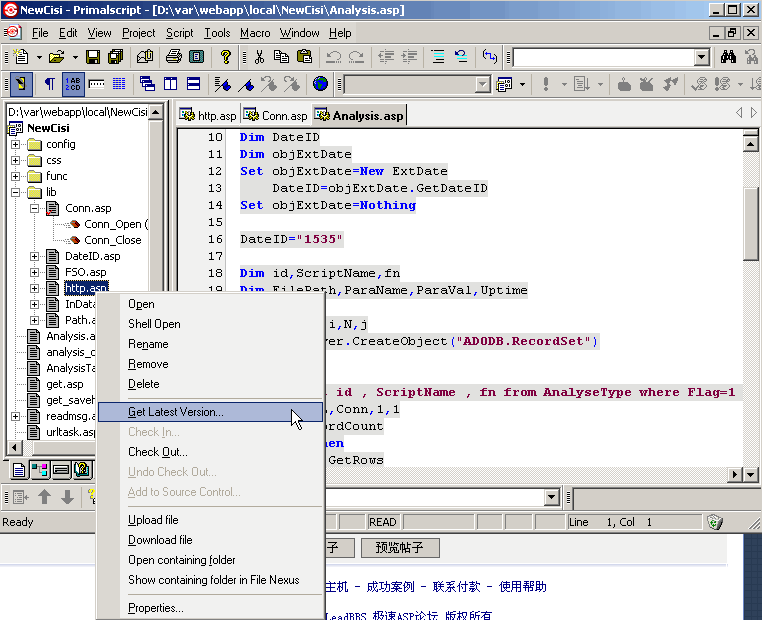This screenshot has width=762, height=620.
Task: Choose Open containing folder
Action: tap(210, 560)
